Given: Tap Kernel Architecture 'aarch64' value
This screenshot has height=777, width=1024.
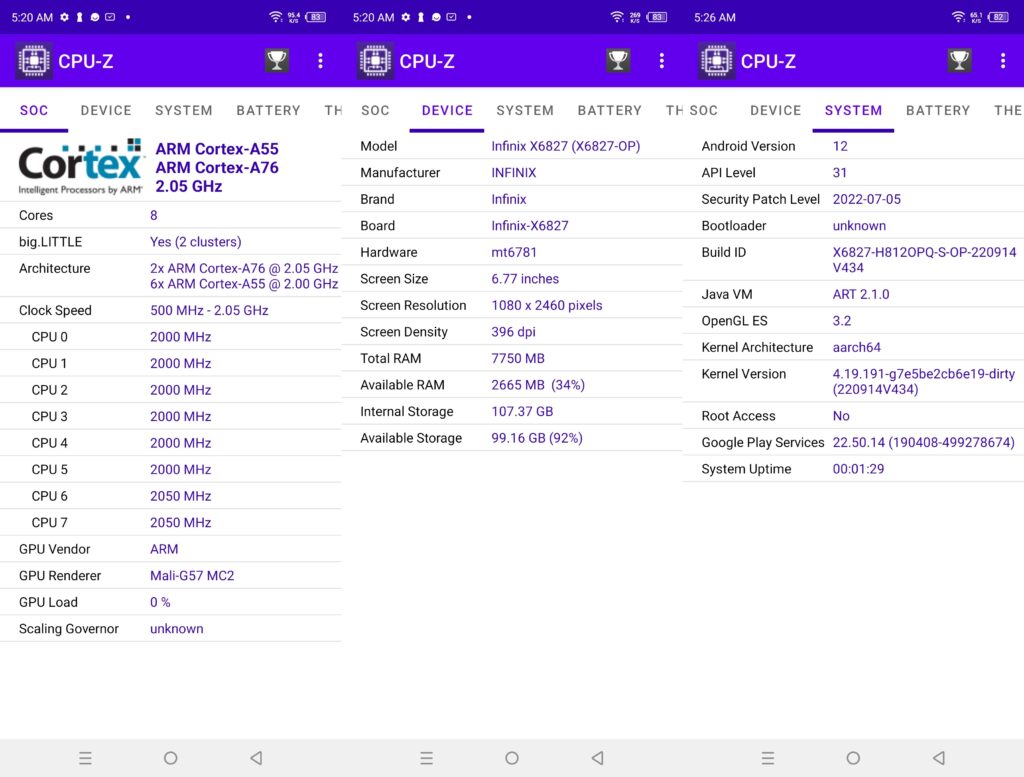Looking at the screenshot, I should click(x=856, y=347).
